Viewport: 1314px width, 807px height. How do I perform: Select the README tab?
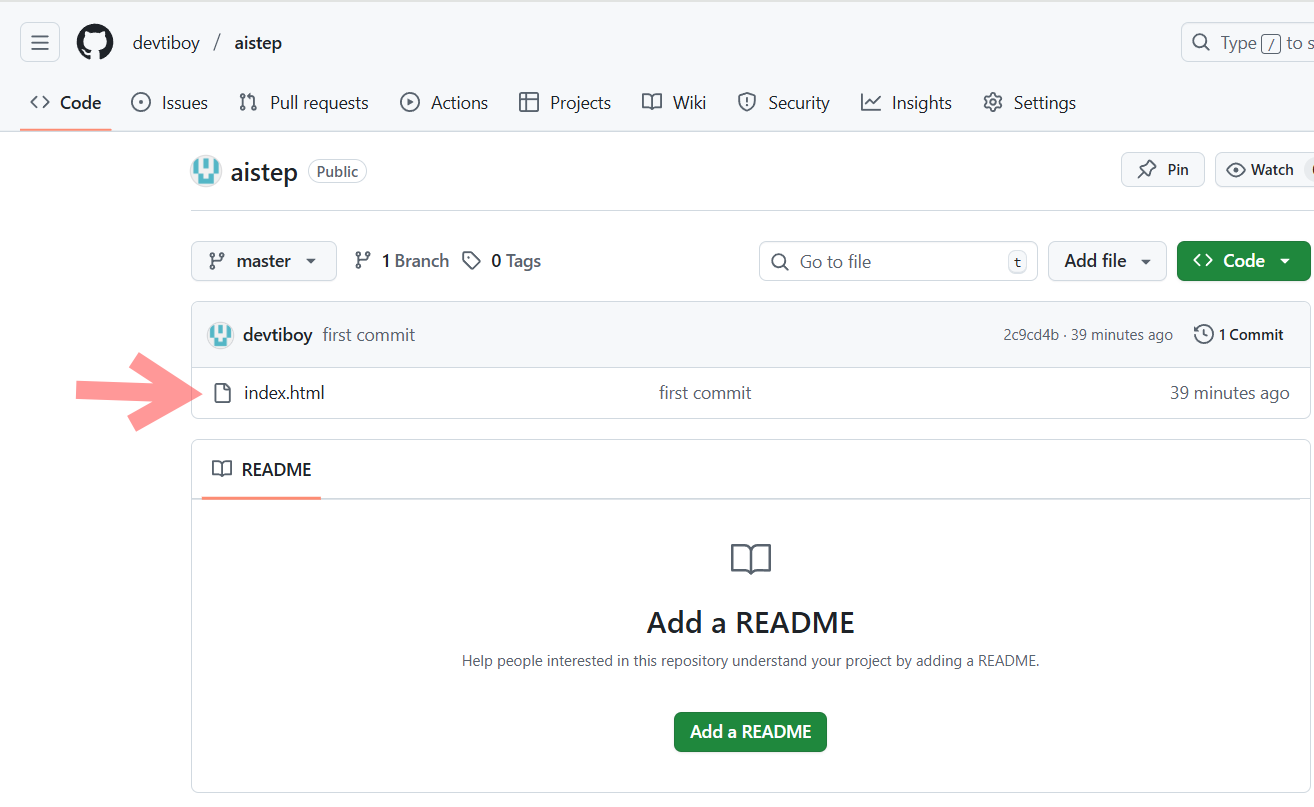(262, 470)
